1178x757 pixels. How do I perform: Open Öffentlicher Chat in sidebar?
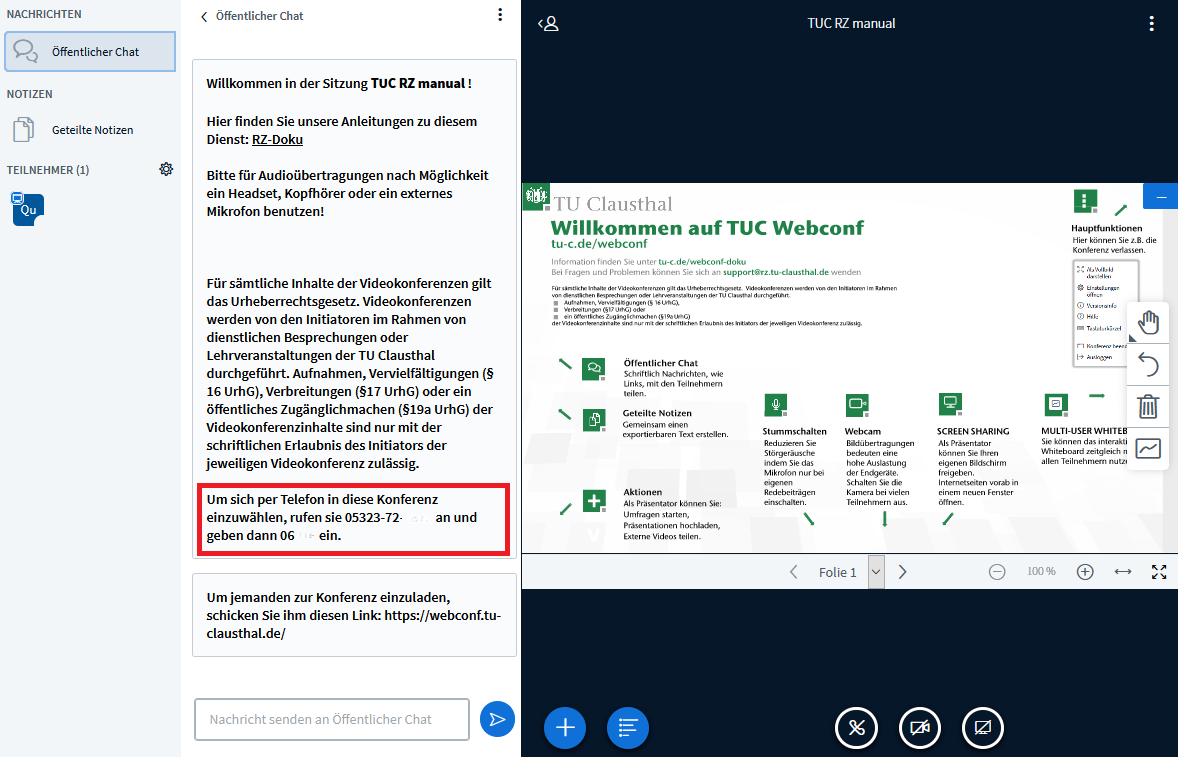point(90,52)
